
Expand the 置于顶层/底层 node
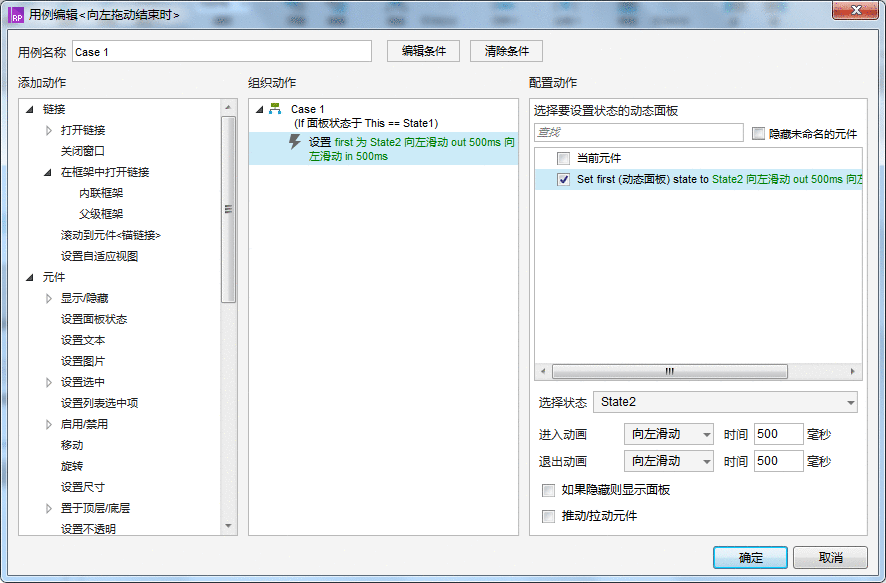point(49,508)
